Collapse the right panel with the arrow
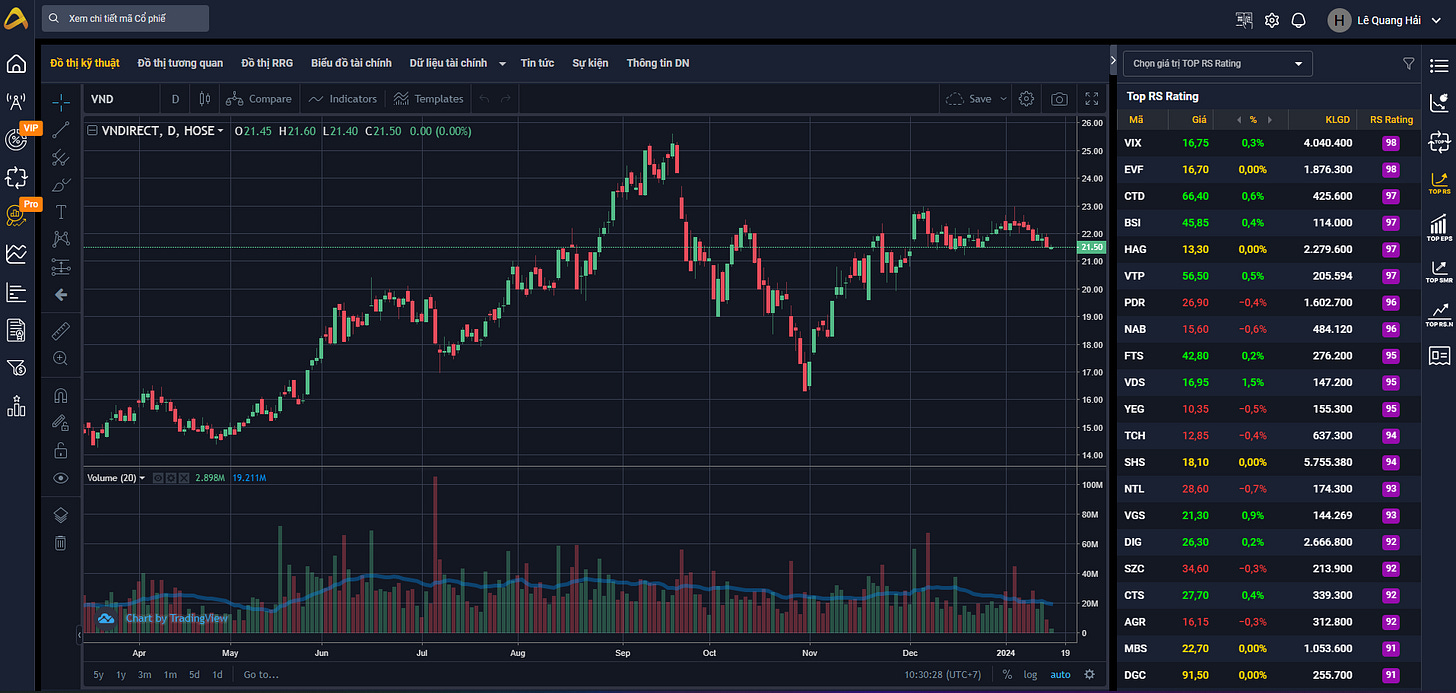This screenshot has height=693, width=1456. point(1113,61)
